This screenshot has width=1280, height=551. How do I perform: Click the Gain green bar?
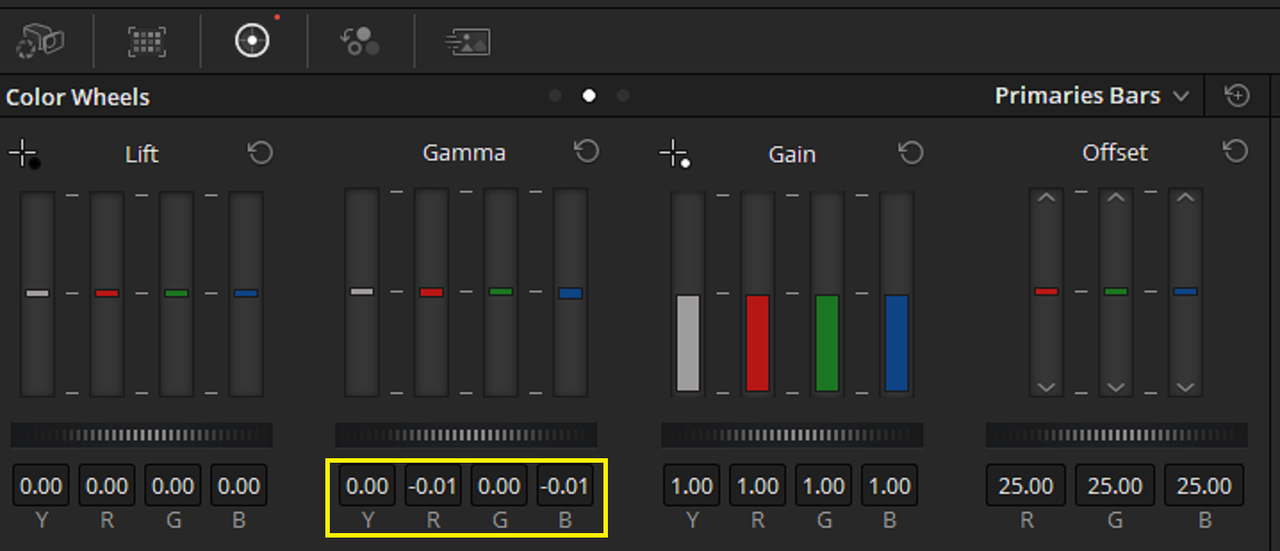point(827,294)
